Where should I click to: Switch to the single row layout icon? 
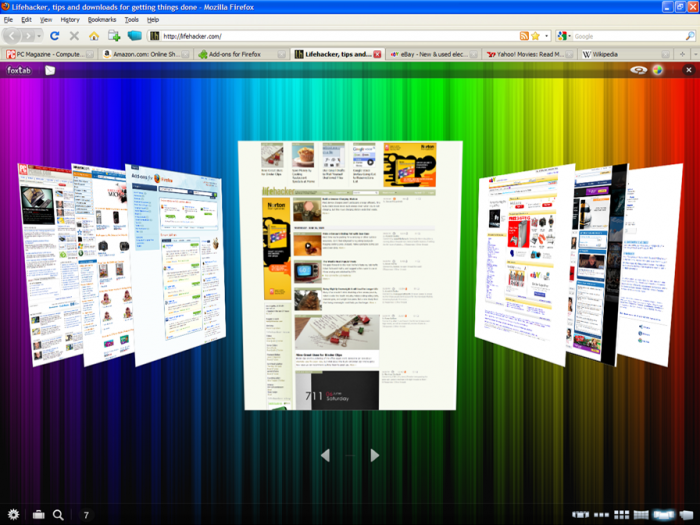click(x=601, y=515)
